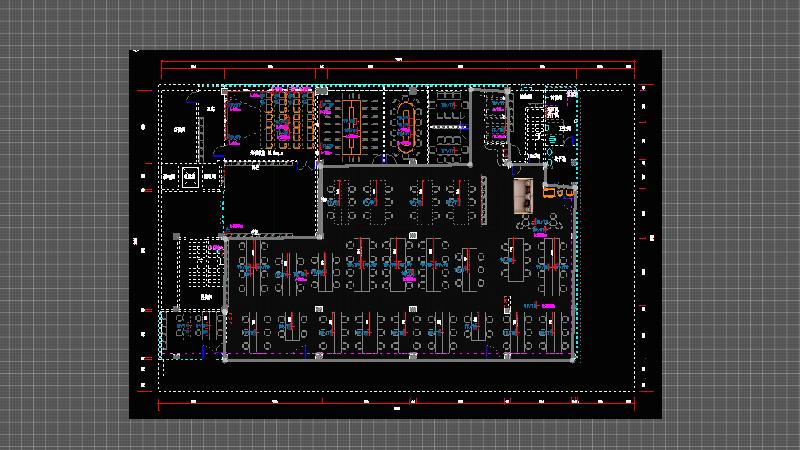This screenshot has width=800, height=450.
Task: Select the elevator box symbol on the left
Action: (x=190, y=177)
